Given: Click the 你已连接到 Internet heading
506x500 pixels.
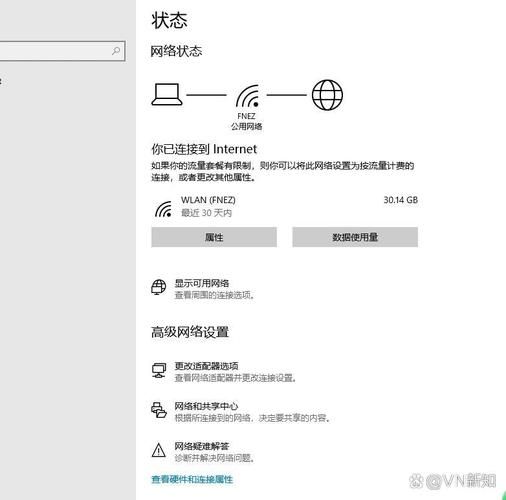Looking at the screenshot, I should (204, 149).
